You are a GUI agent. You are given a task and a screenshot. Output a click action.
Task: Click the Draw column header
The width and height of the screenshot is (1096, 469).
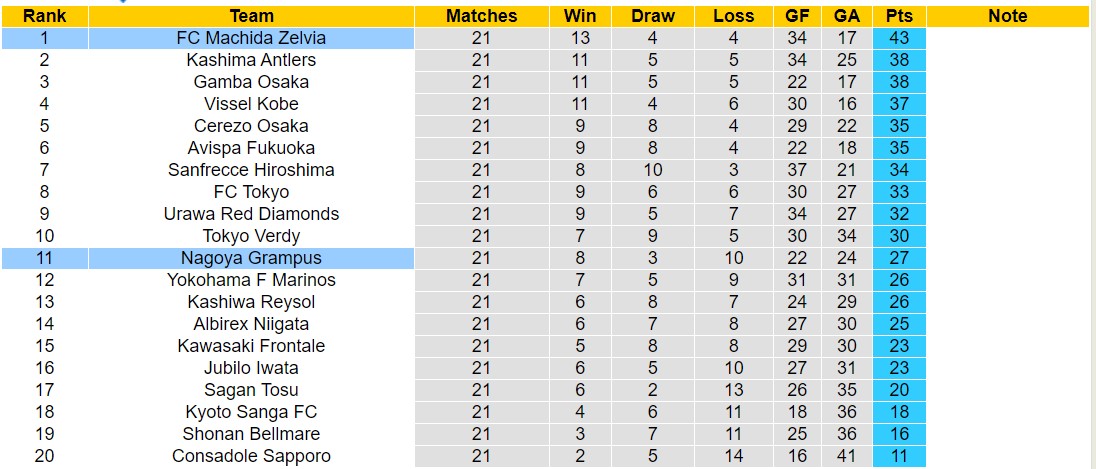pyautogui.click(x=653, y=16)
